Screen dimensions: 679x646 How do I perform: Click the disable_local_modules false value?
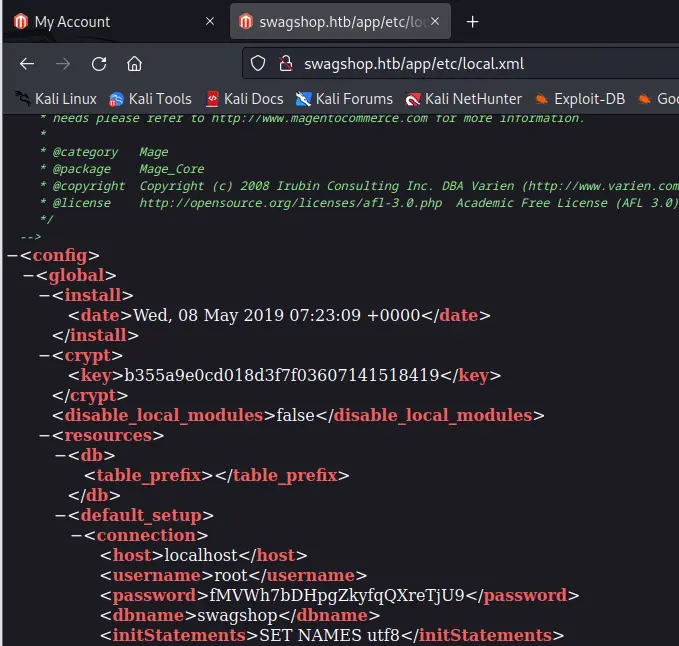(295, 415)
